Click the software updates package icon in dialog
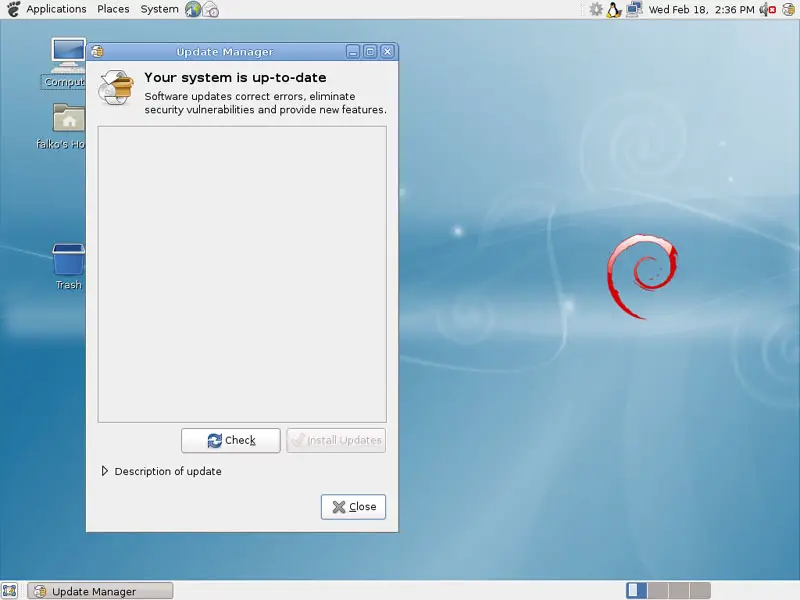The image size is (800, 600). [x=116, y=88]
